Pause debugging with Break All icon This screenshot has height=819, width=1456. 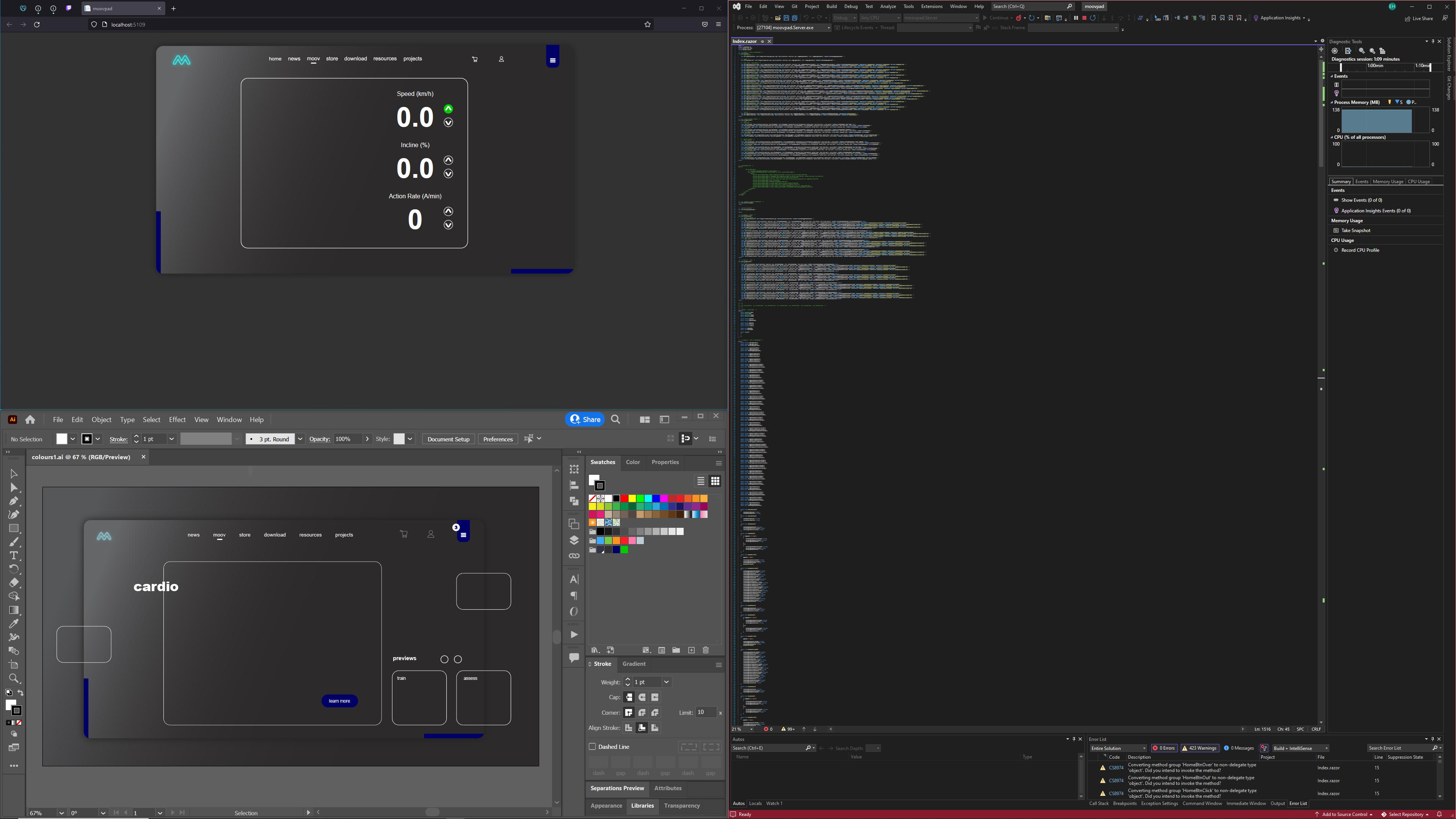pos(1076,17)
